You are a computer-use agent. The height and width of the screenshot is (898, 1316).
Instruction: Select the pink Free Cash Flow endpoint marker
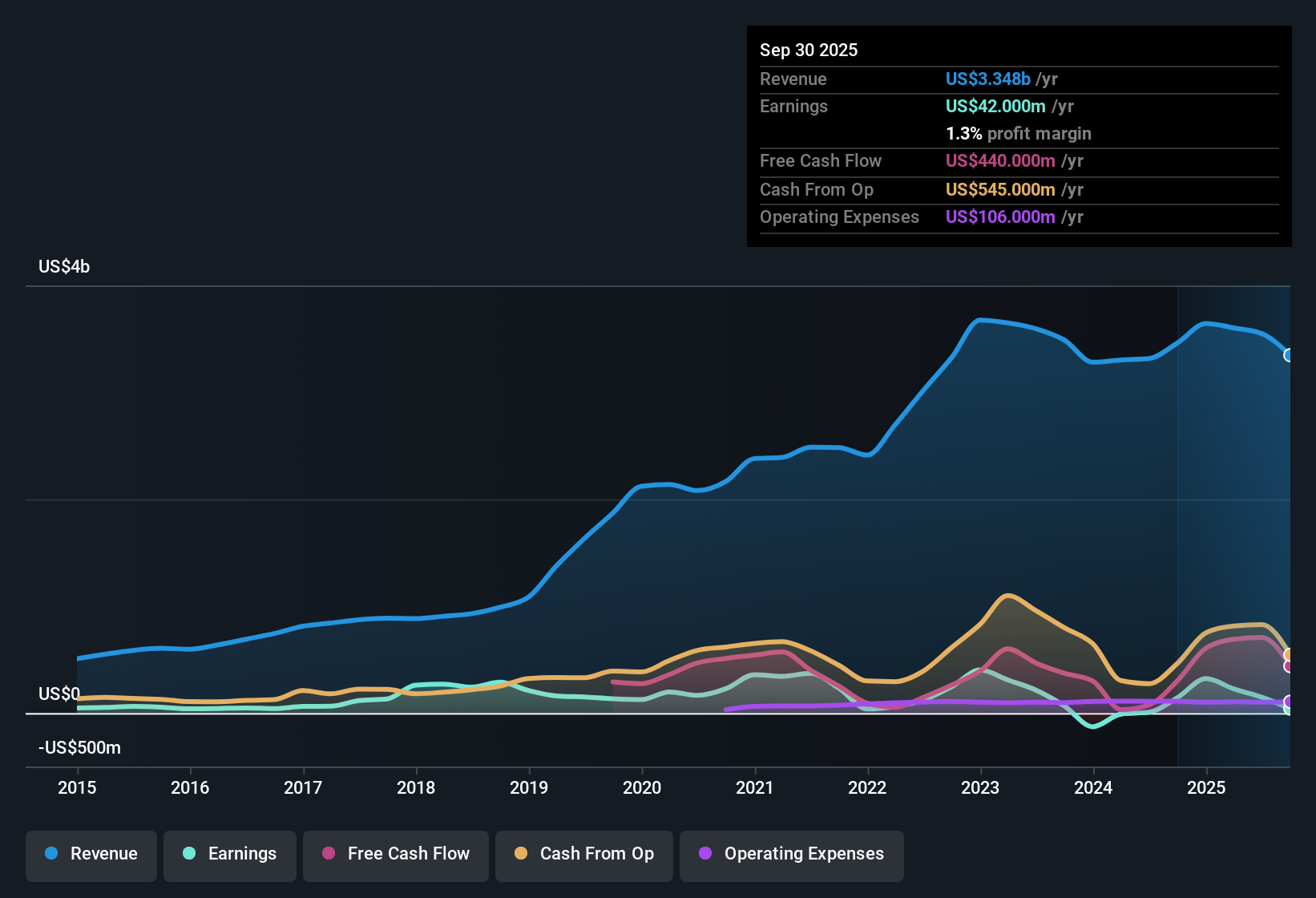[x=1287, y=666]
